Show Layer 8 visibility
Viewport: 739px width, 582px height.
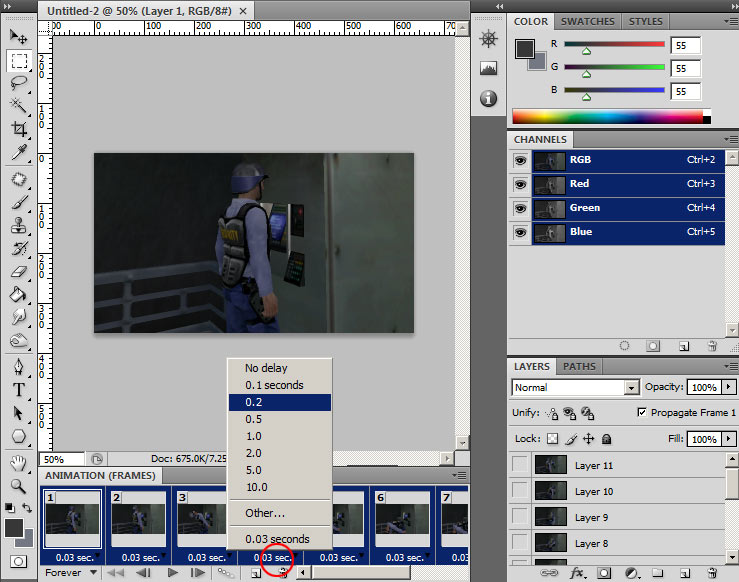pyautogui.click(x=520, y=543)
